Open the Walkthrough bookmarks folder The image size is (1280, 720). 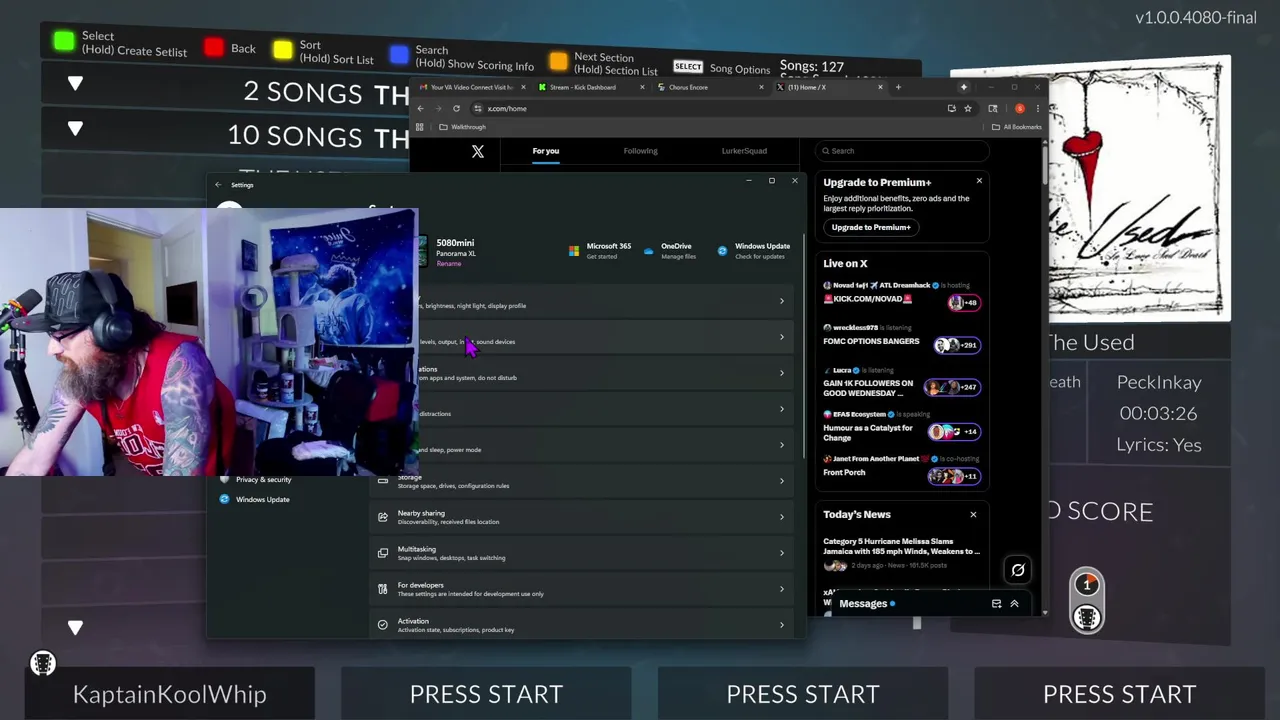coord(463,127)
